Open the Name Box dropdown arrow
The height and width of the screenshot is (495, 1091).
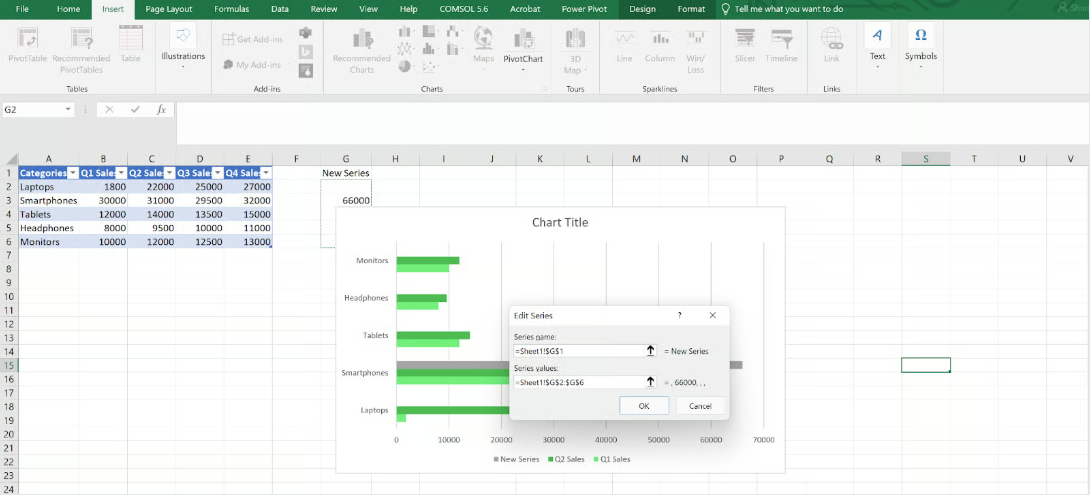click(68, 109)
